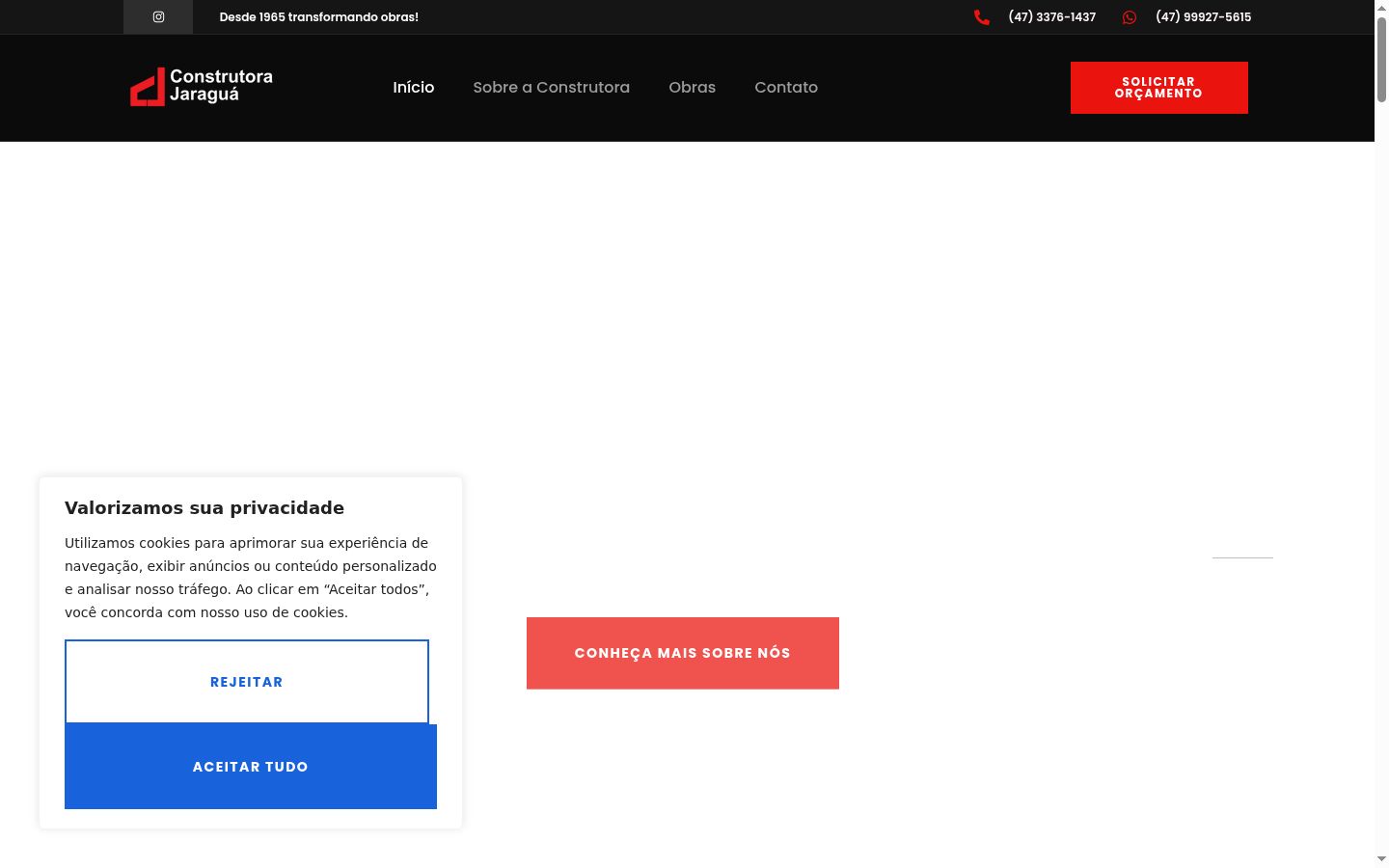Click Conheça Mais Sobre Nós button
Image resolution: width=1389 pixels, height=868 pixels.
pos(683,653)
